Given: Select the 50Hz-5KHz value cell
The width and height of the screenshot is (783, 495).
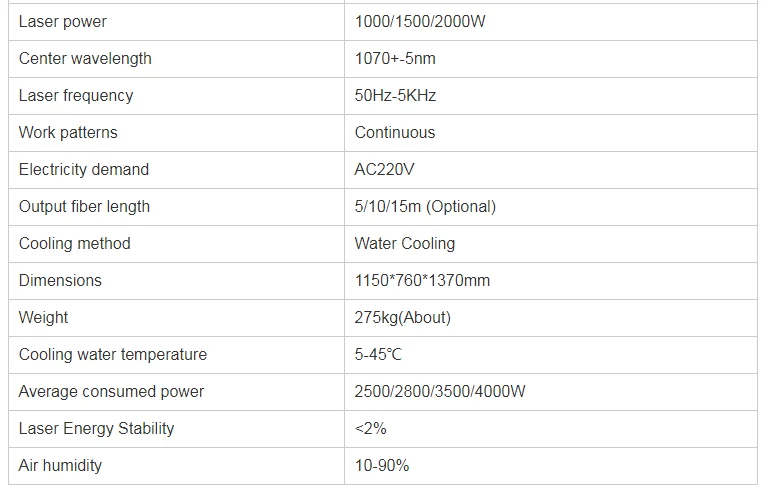Looking at the screenshot, I should (551, 96).
